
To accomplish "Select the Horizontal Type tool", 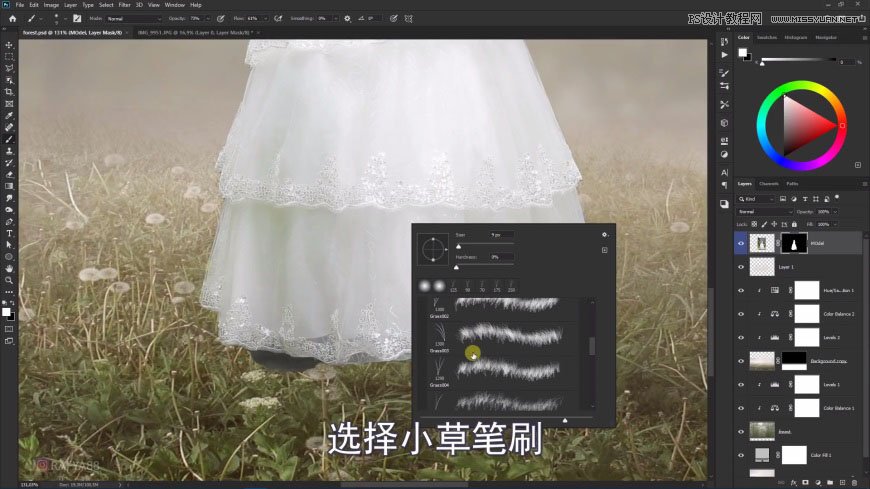I will (x=9, y=233).
